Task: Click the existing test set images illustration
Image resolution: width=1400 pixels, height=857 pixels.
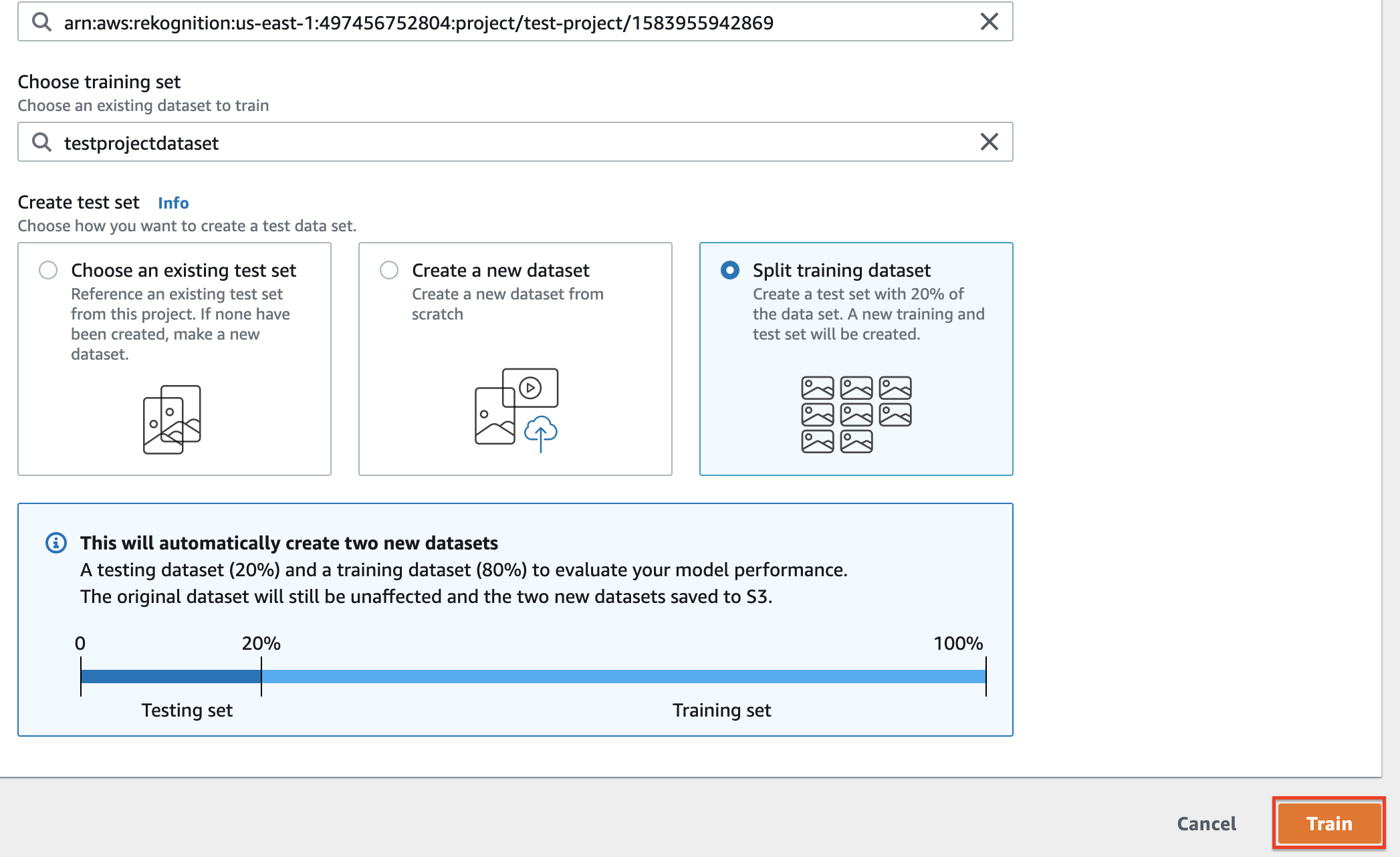Action: [172, 419]
